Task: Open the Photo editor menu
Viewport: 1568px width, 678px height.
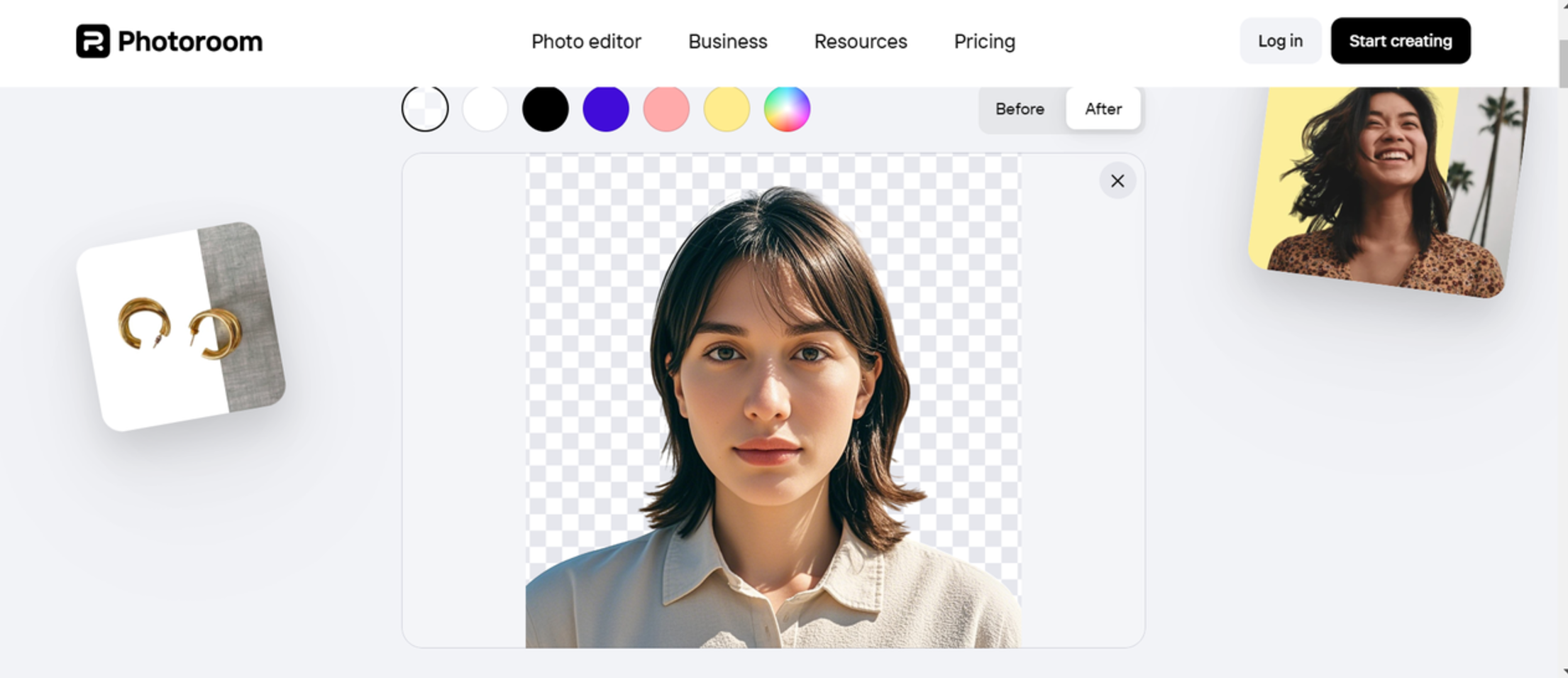Action: coord(586,41)
